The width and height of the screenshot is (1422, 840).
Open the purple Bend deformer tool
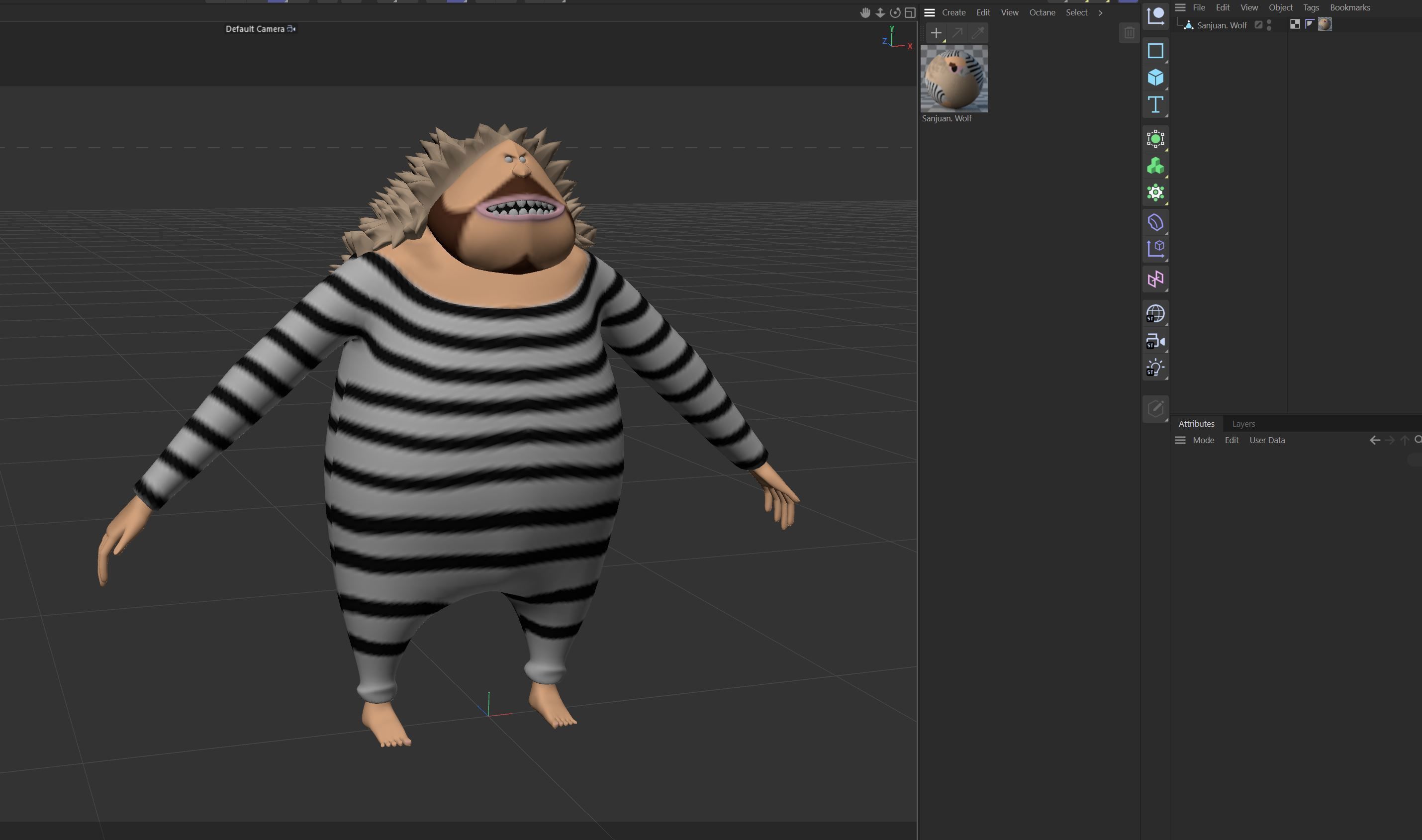[1155, 222]
